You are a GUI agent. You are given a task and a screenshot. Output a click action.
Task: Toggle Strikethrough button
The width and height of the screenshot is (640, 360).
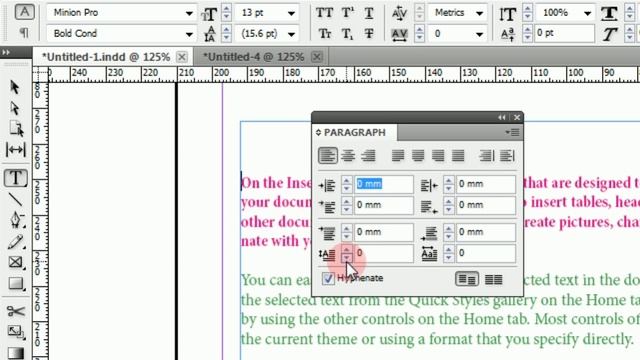pyautogui.click(x=369, y=33)
